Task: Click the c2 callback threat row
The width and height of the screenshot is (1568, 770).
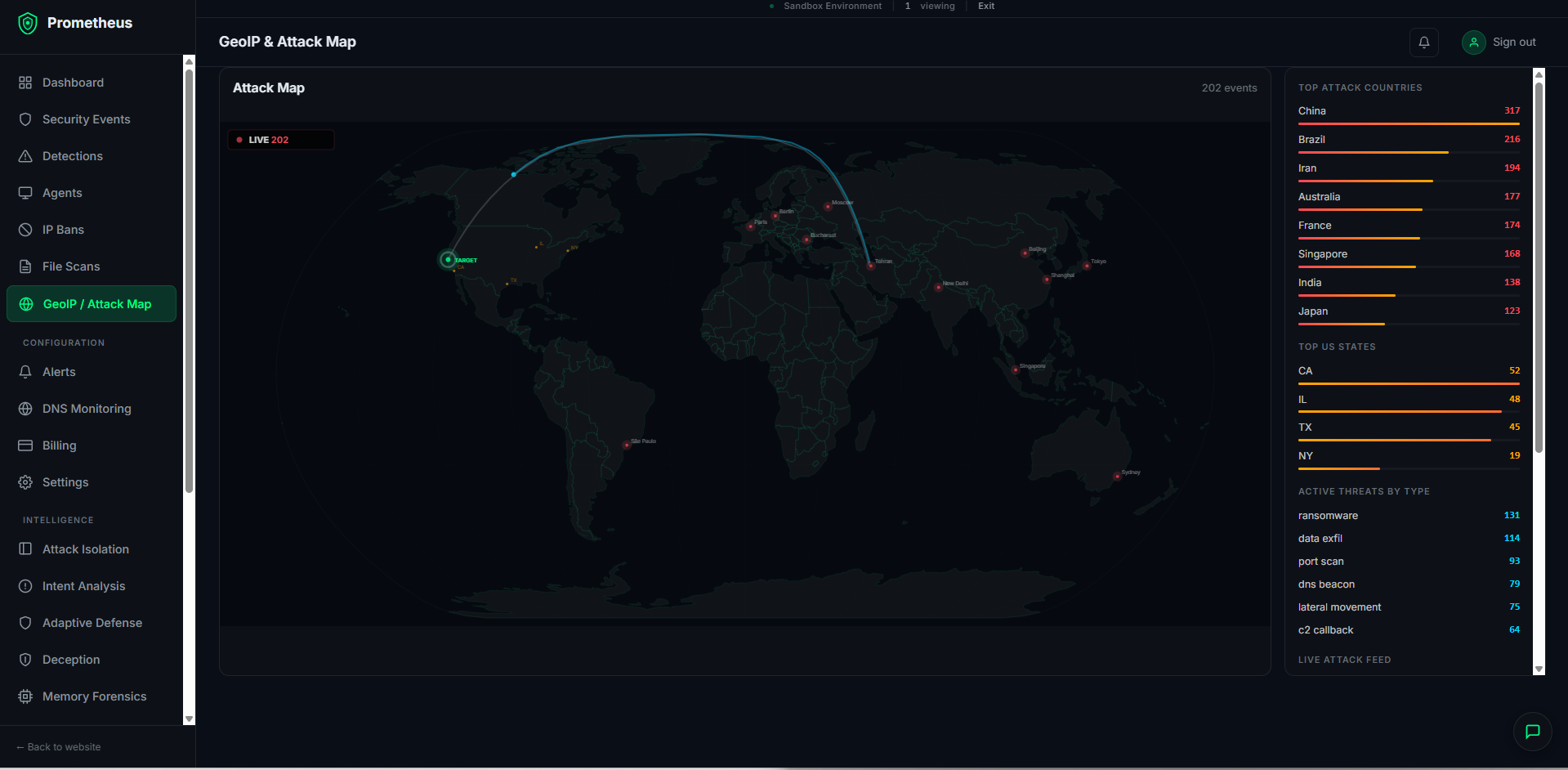Action: point(1409,630)
